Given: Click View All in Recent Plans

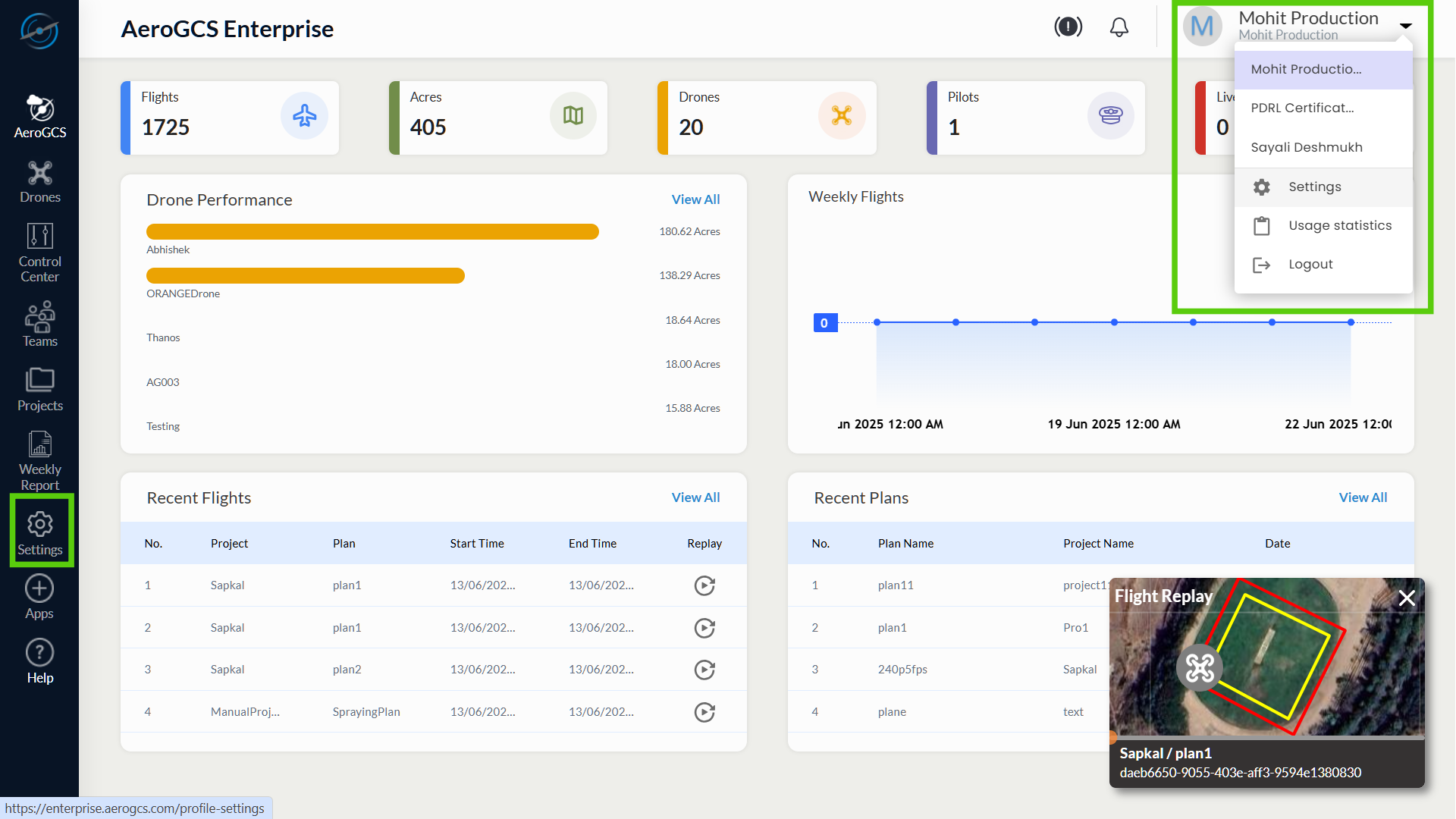Looking at the screenshot, I should point(1363,497).
